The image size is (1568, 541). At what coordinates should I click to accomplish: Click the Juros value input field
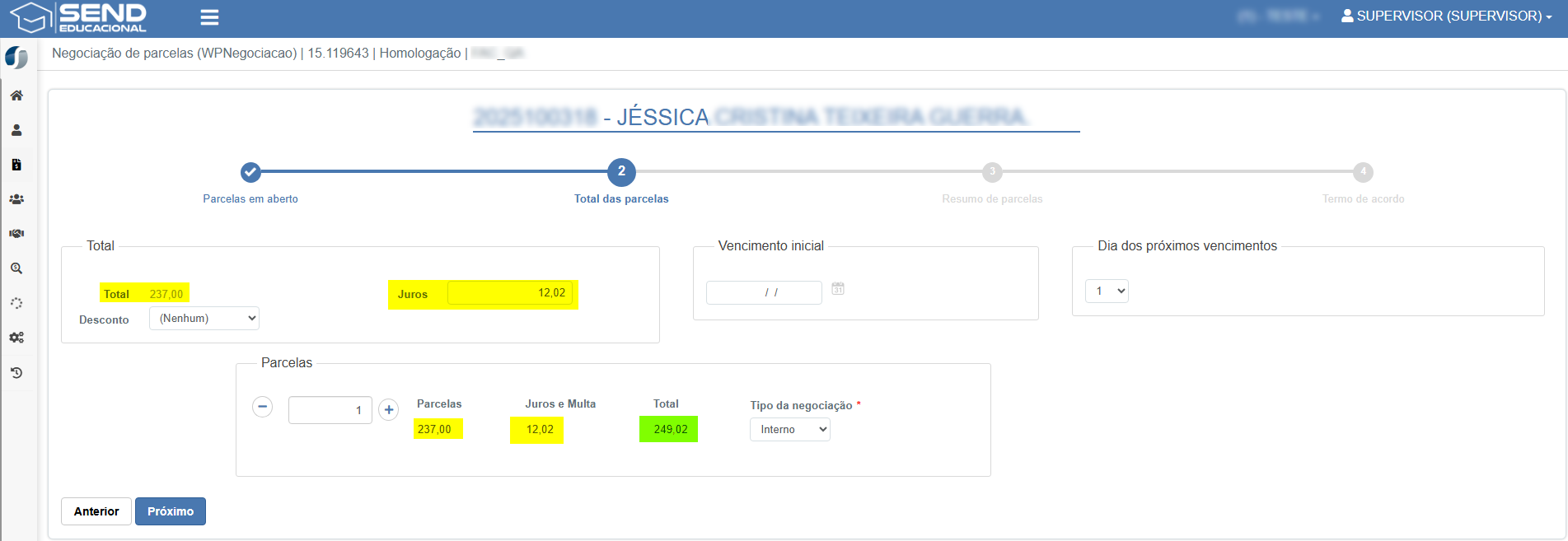click(x=509, y=293)
